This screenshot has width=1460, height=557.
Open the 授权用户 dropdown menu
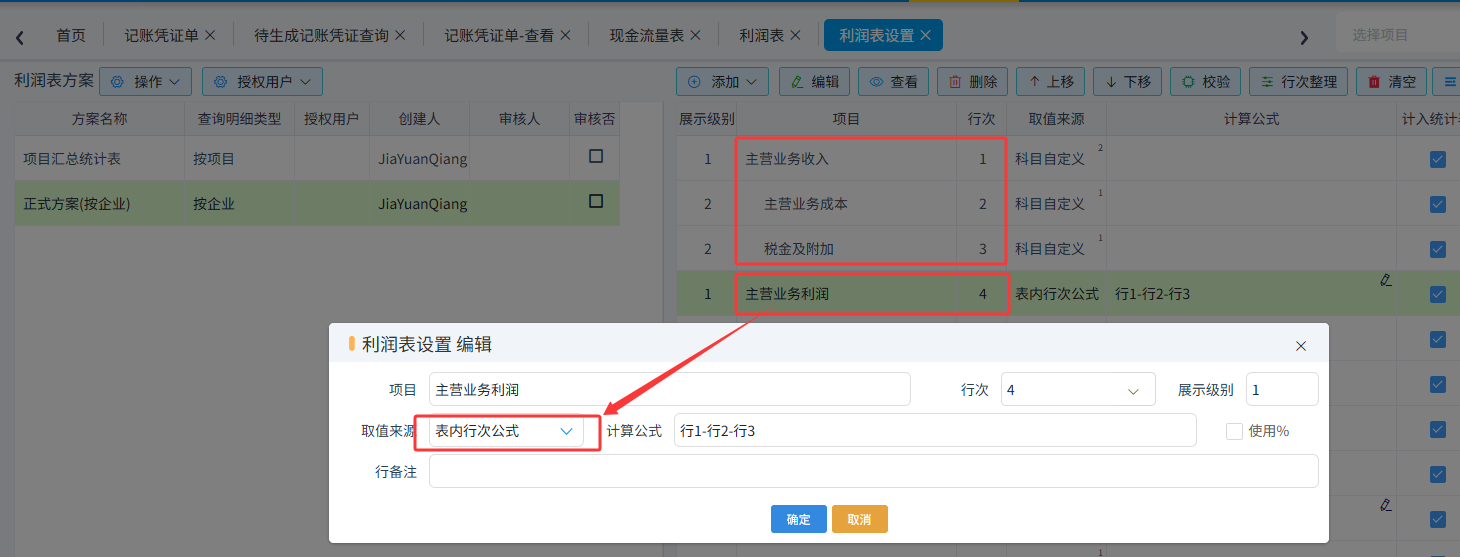point(262,81)
